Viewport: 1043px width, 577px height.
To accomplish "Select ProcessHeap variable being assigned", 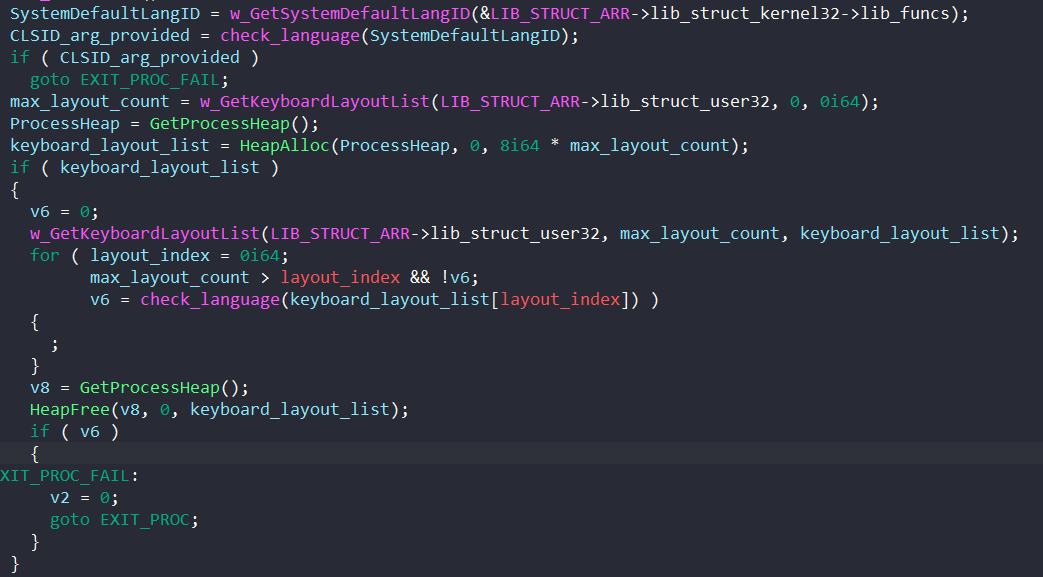I will coord(65,124).
